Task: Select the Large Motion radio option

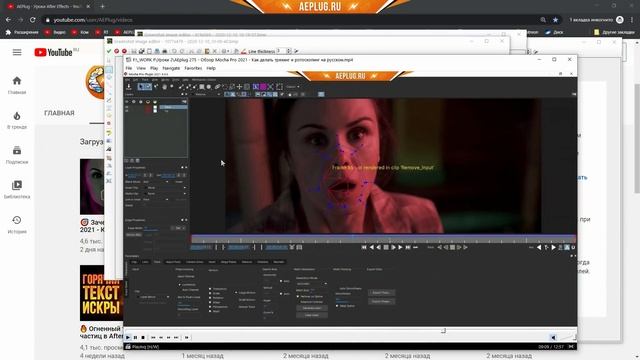Action: point(236,293)
